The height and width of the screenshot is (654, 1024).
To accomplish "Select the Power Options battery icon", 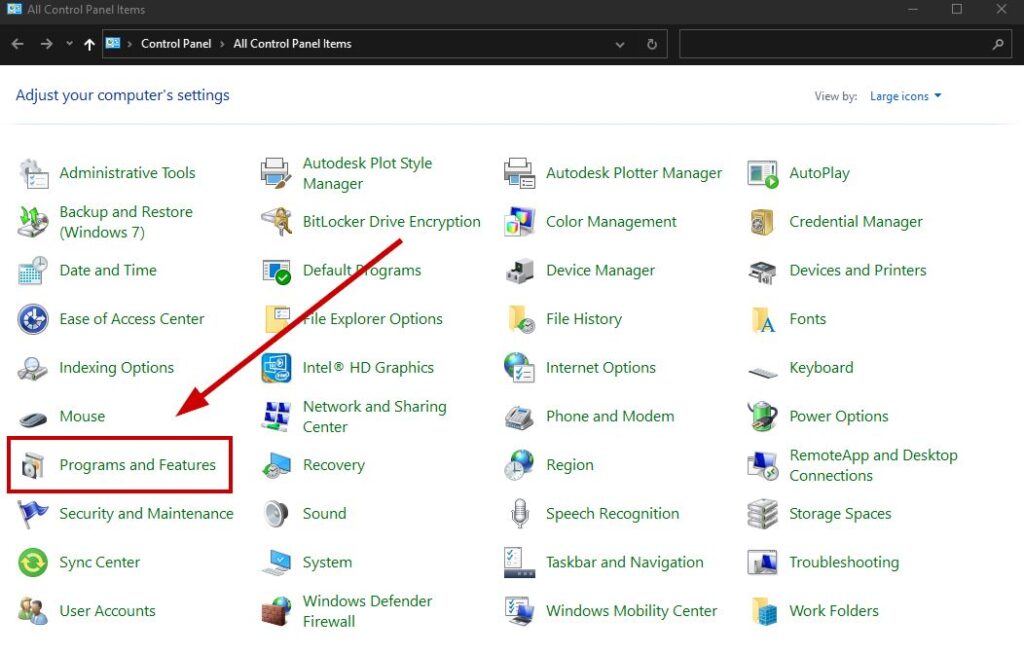I will click(x=763, y=417).
